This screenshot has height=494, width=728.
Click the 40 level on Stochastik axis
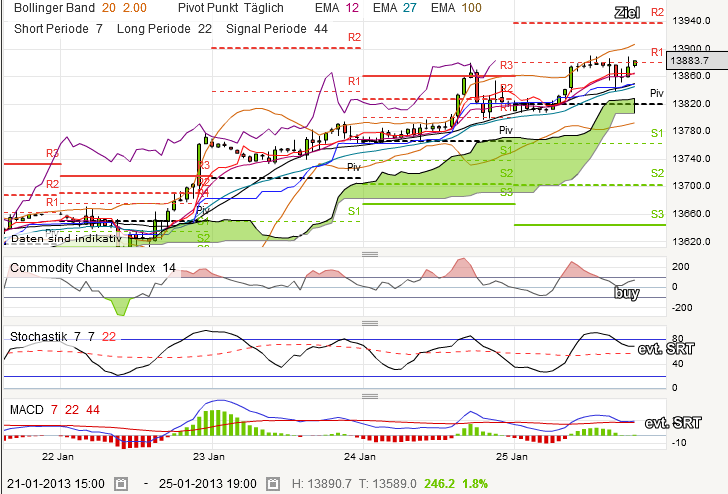pyautogui.click(x=677, y=364)
